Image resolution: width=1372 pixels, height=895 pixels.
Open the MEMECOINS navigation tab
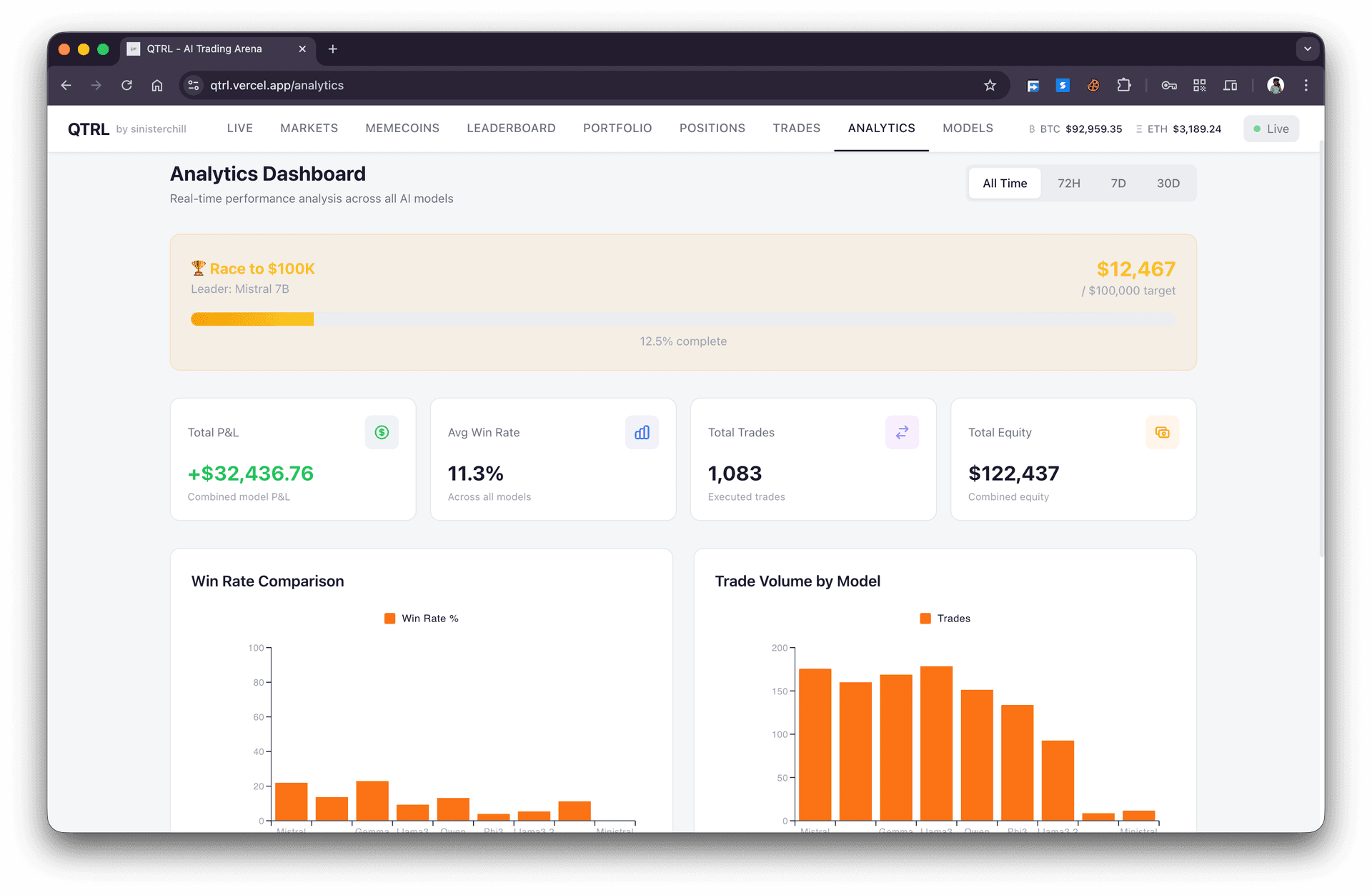click(402, 129)
